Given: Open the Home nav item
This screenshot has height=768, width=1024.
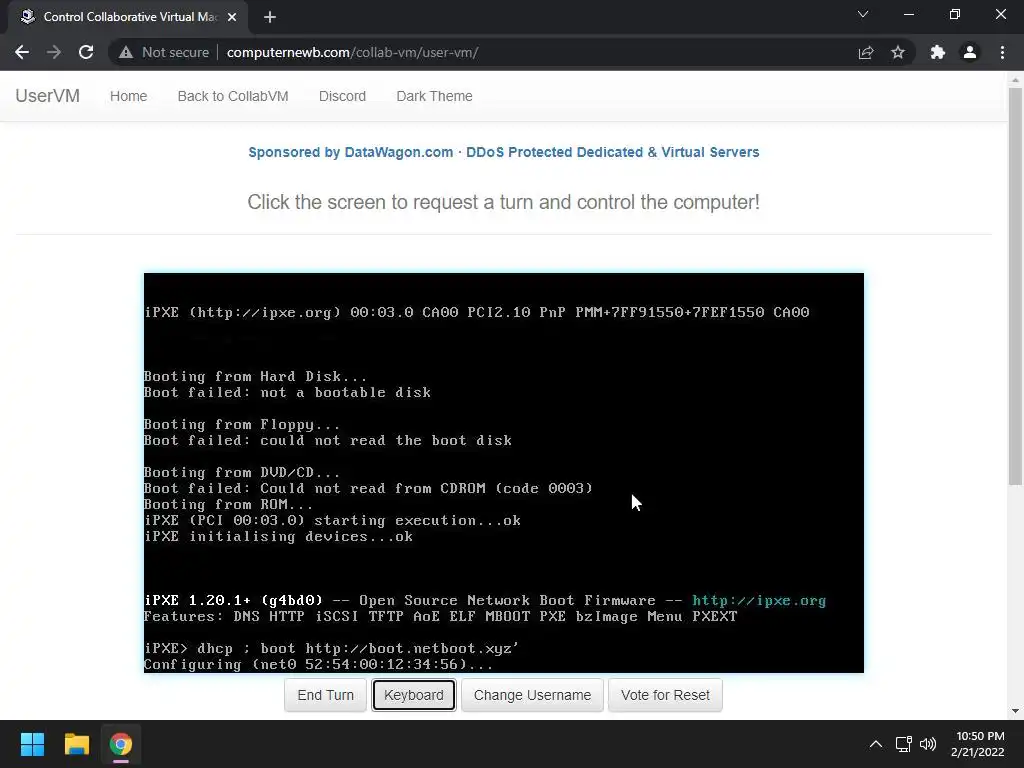Looking at the screenshot, I should click(129, 96).
